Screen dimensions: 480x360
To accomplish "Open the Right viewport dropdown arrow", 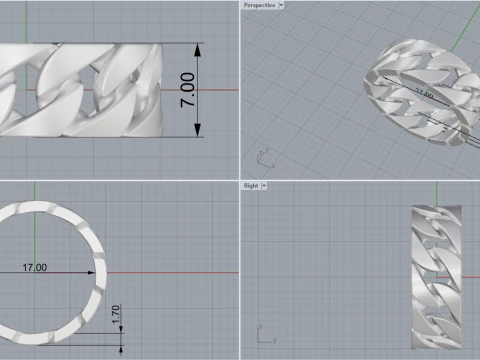I will coord(264,186).
